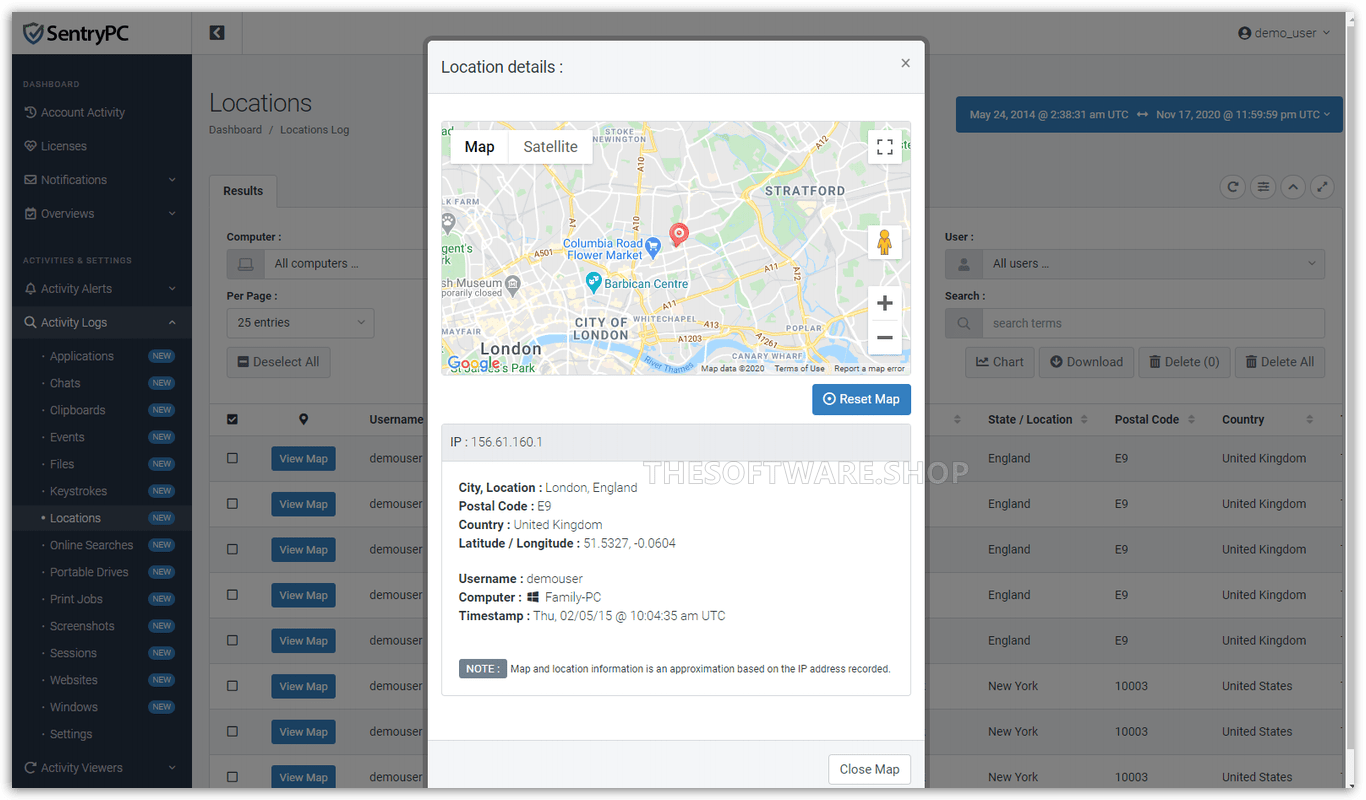Click the expand panel fullscreen icon
The width and height of the screenshot is (1366, 800).
[1322, 187]
